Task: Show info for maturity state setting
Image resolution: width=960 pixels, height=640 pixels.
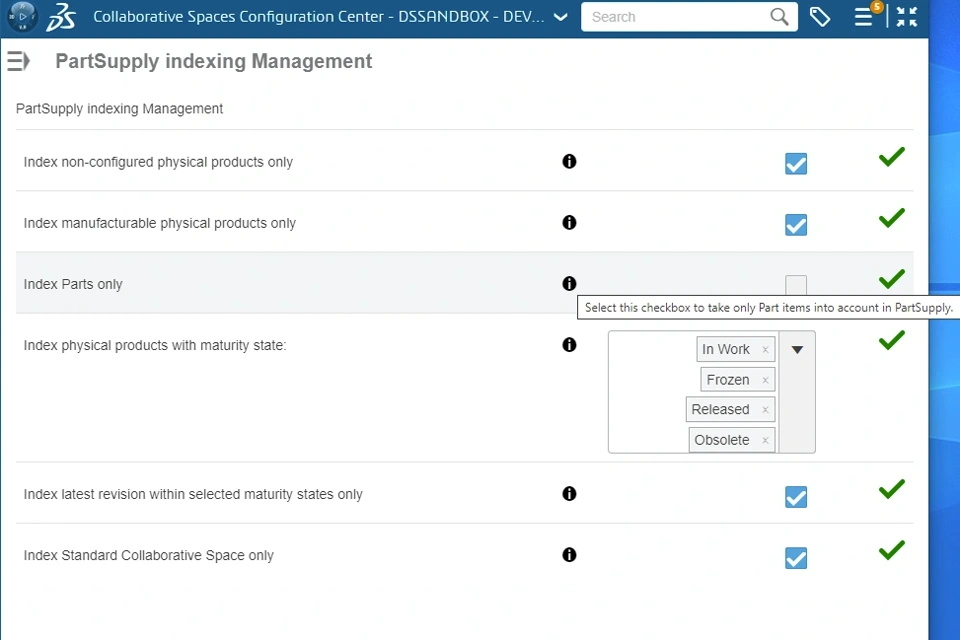Action: click(569, 345)
